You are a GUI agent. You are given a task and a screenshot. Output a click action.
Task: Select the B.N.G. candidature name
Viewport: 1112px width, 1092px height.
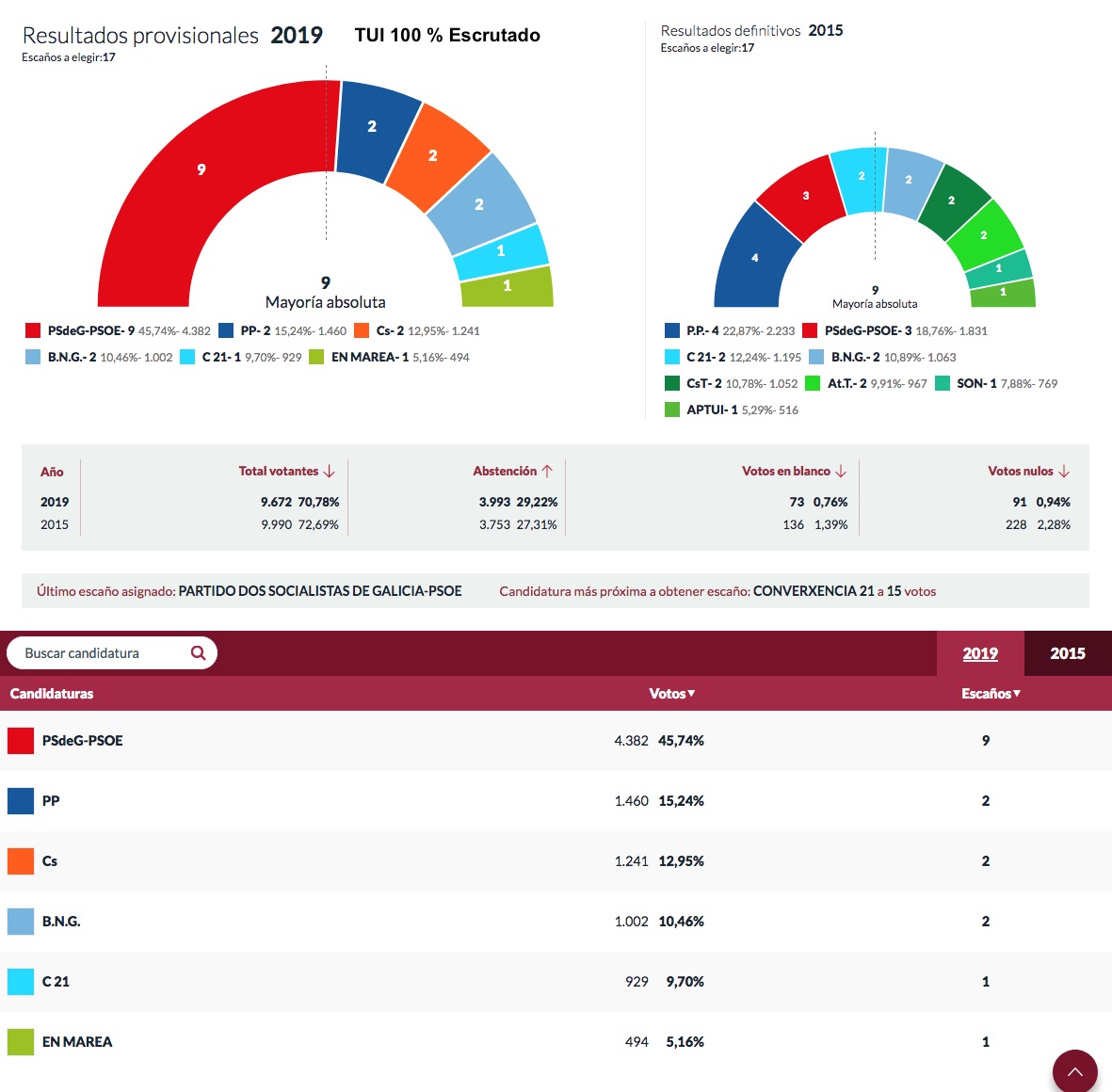[x=61, y=922]
